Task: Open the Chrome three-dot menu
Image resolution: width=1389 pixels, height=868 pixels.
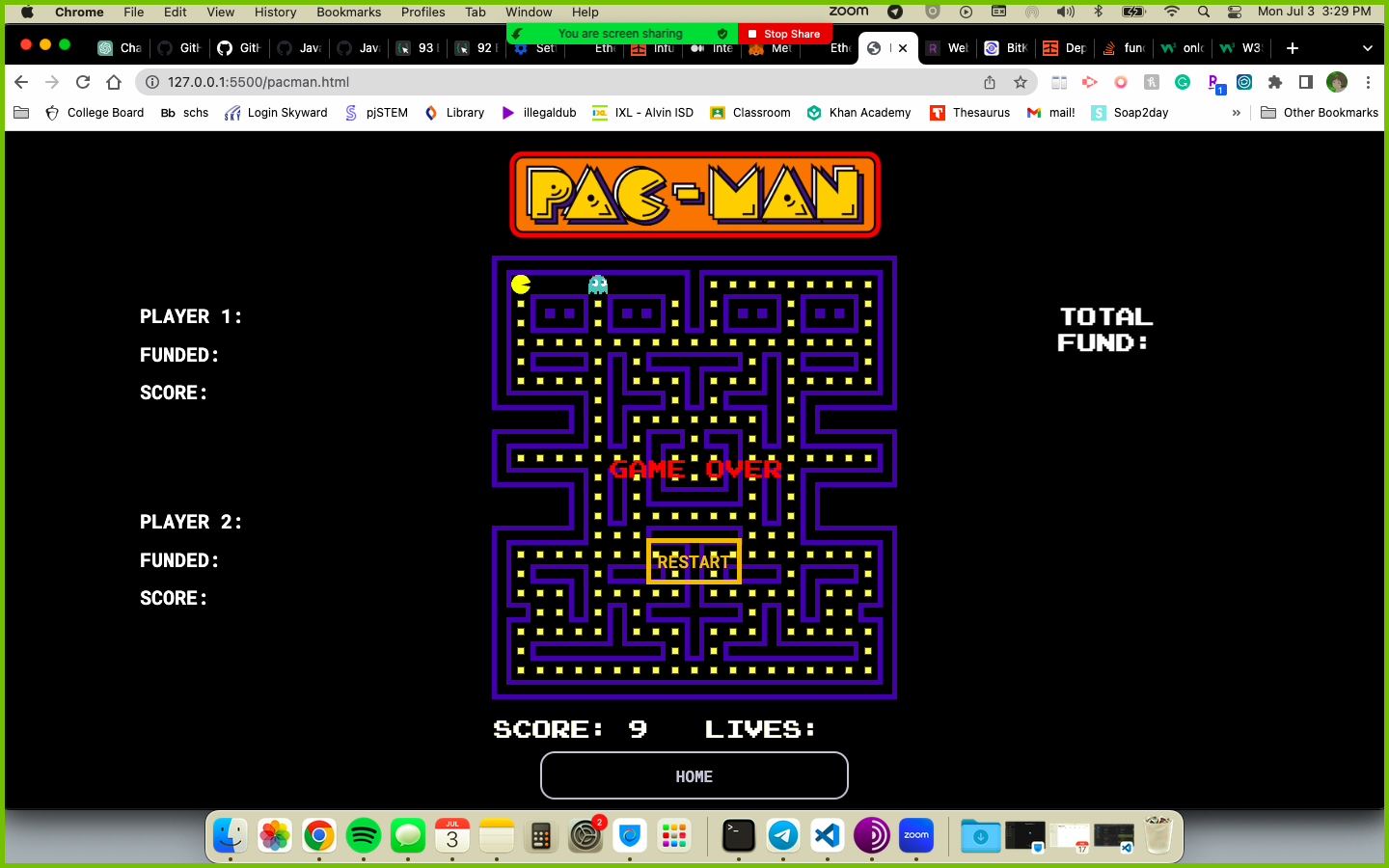Action: [1368, 82]
